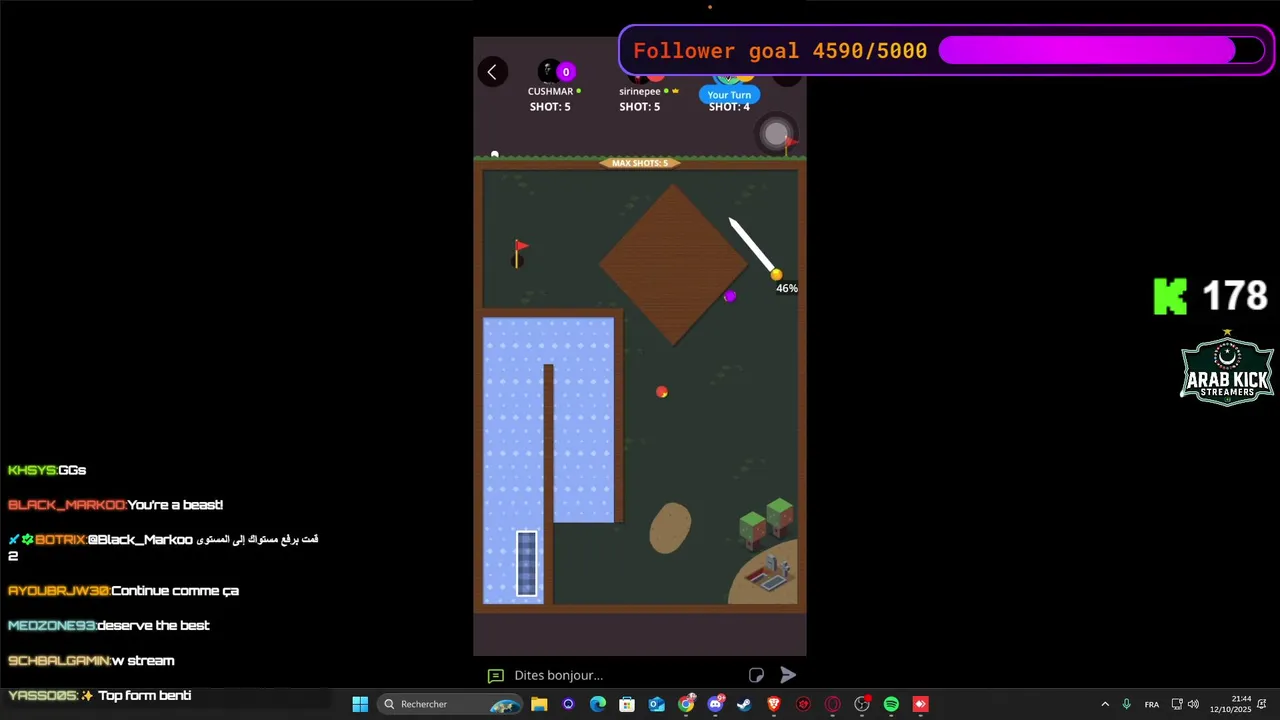The image size is (1280, 720).
Task: Open Steam from taskbar
Action: 744,704
